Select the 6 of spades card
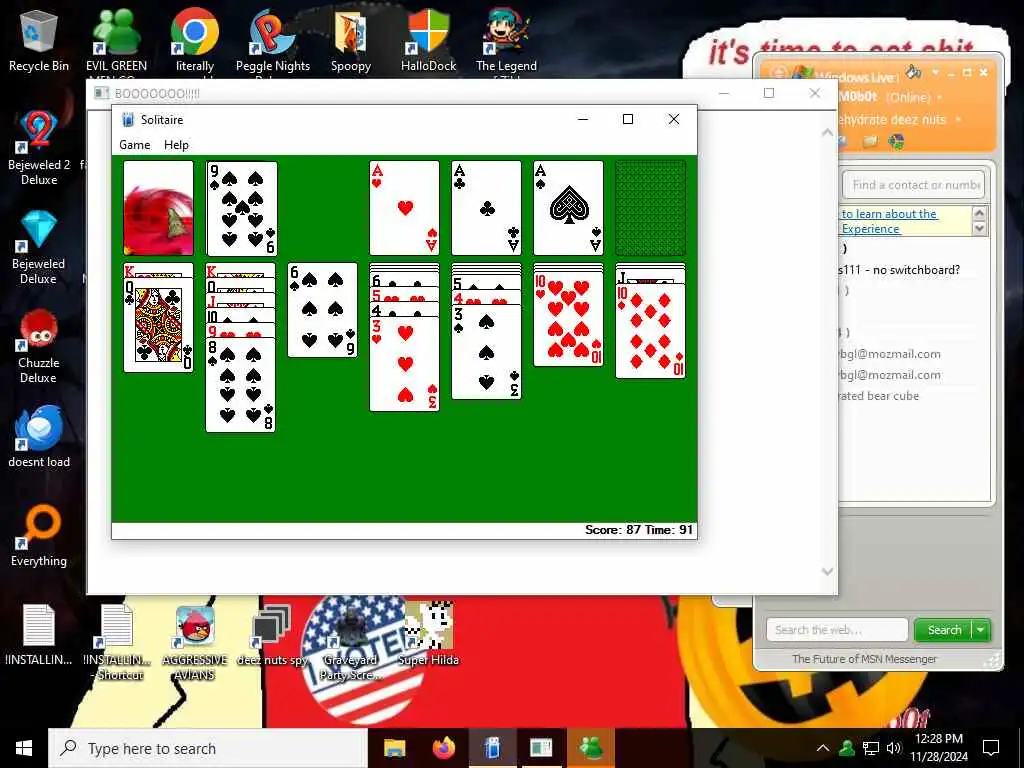1024x768 pixels. tap(323, 310)
